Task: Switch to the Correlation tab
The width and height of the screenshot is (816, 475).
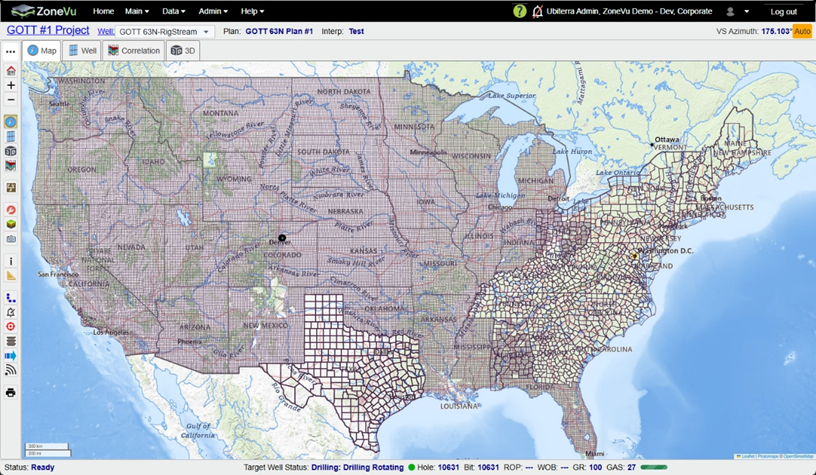Action: 134,50
